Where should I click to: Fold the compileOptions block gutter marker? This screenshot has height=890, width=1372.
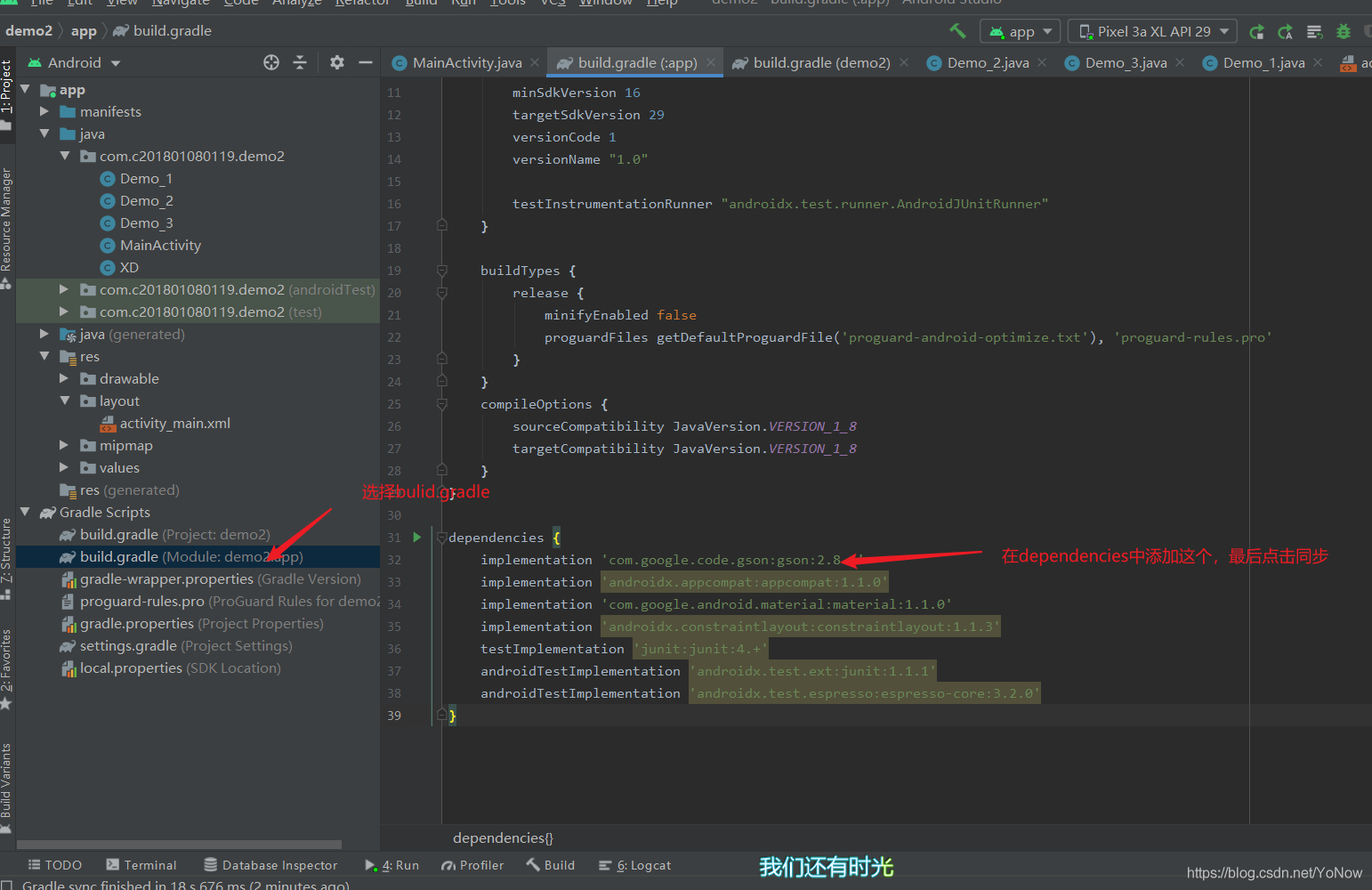click(x=441, y=403)
